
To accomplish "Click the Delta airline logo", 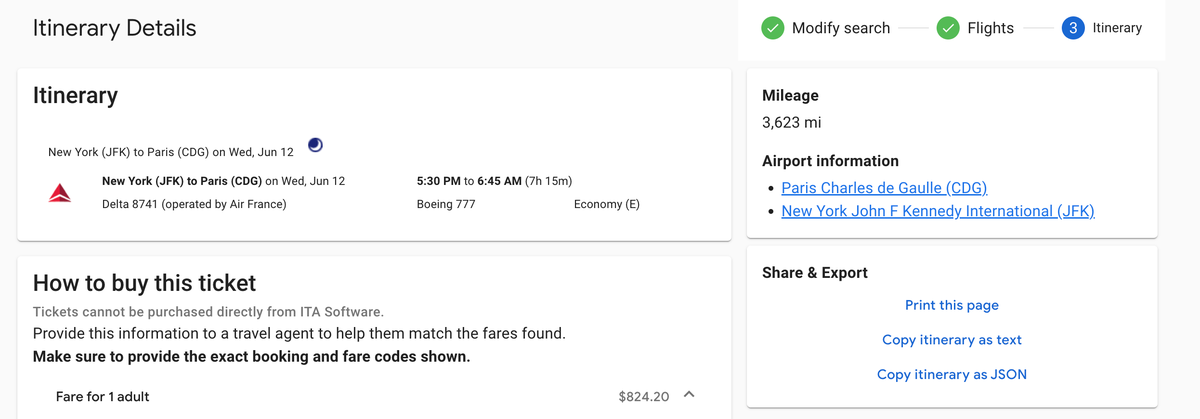I will [x=60, y=193].
